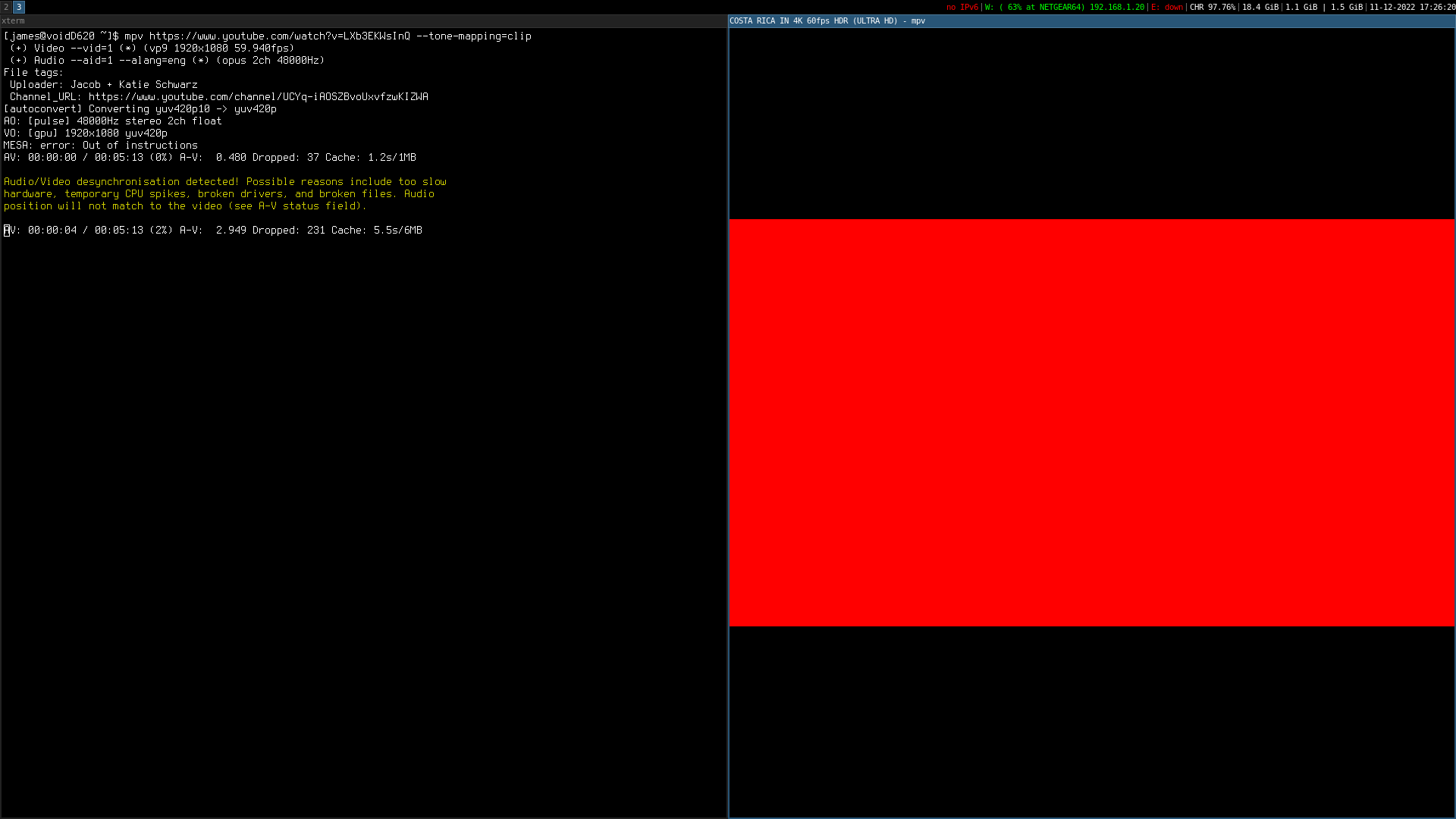
Task: Click the 'MESA: error' line in terminal
Action: [100, 146]
